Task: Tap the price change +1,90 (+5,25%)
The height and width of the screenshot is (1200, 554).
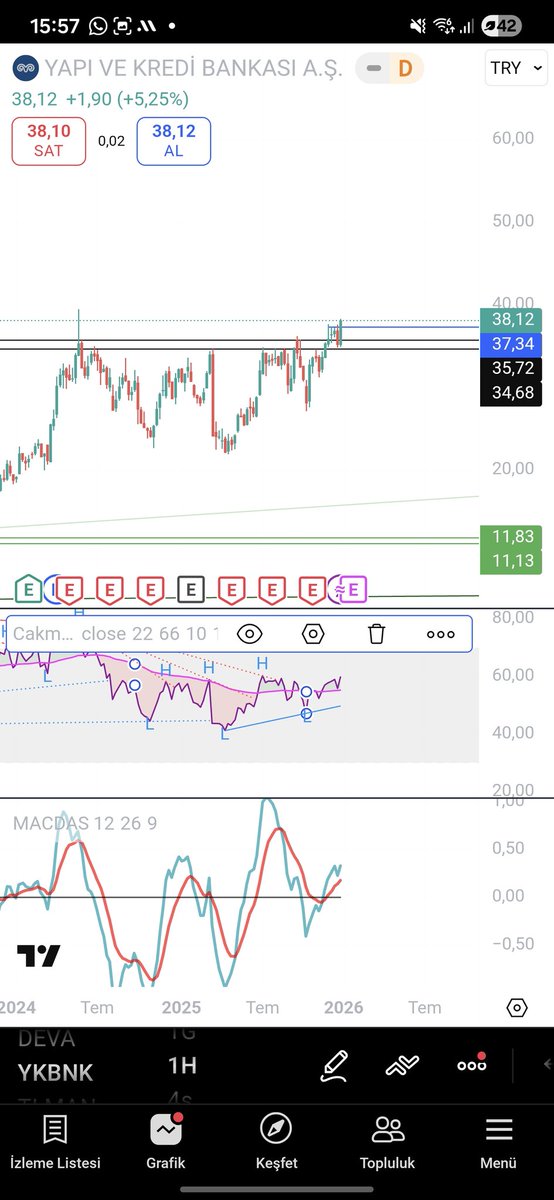Action: click(x=127, y=99)
